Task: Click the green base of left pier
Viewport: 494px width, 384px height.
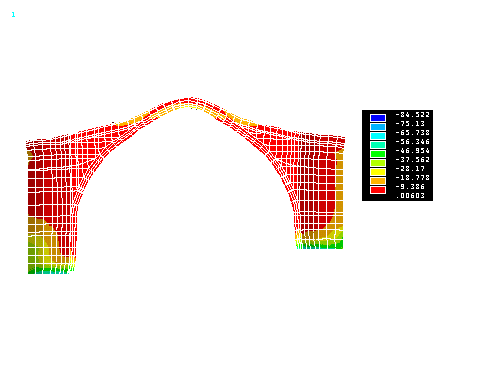Action: pos(50,269)
